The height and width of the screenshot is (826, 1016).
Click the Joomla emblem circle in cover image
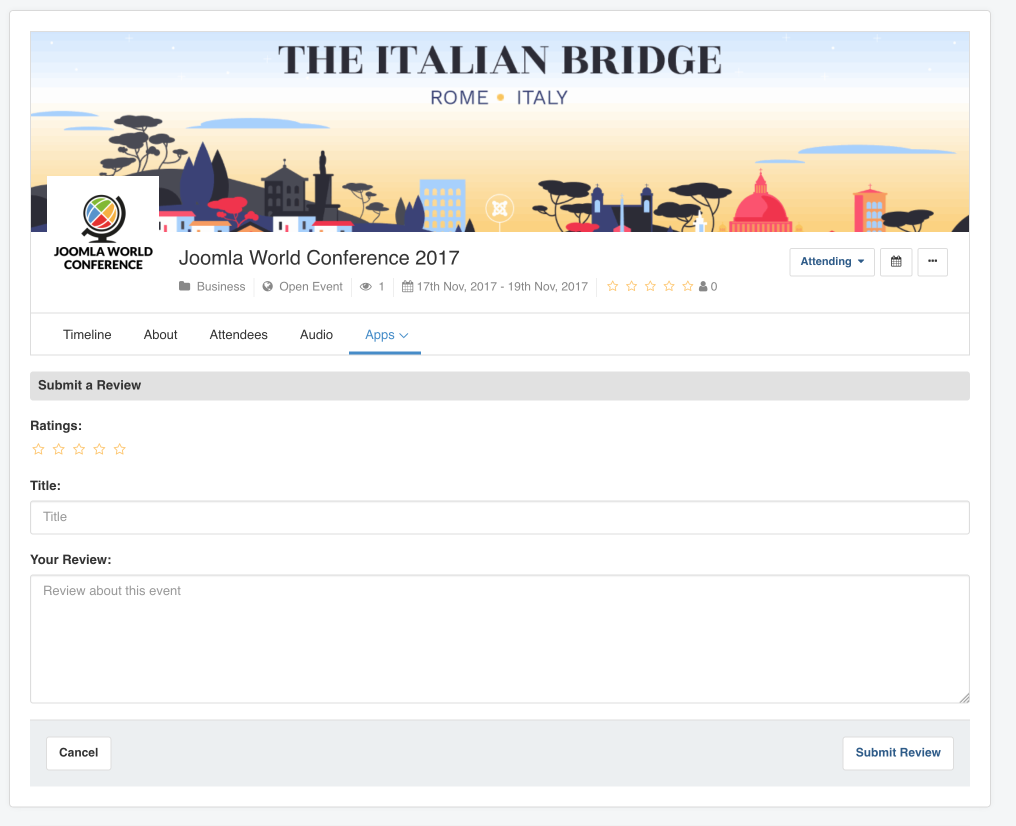500,209
